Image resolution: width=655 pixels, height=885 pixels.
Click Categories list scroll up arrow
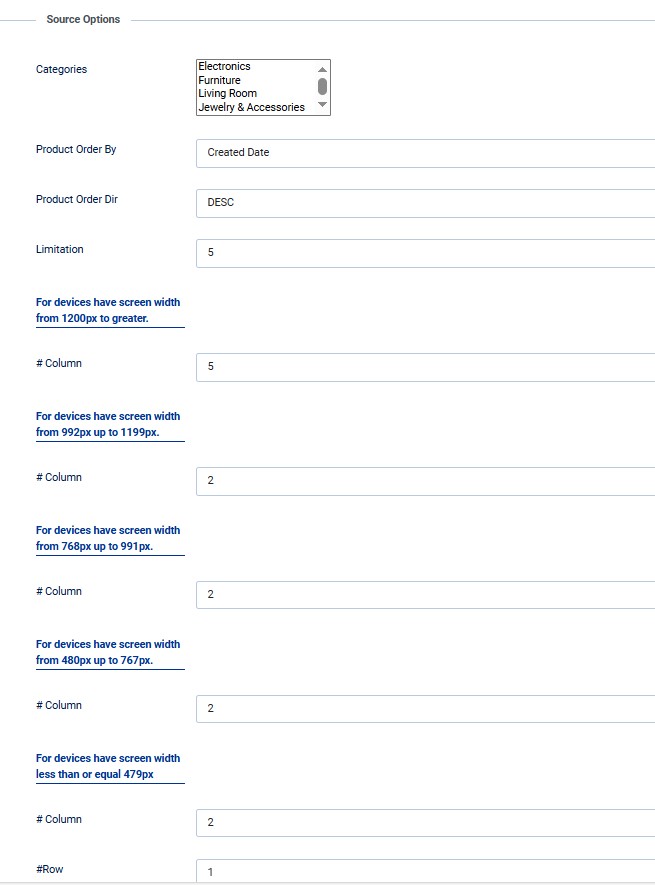click(x=322, y=69)
